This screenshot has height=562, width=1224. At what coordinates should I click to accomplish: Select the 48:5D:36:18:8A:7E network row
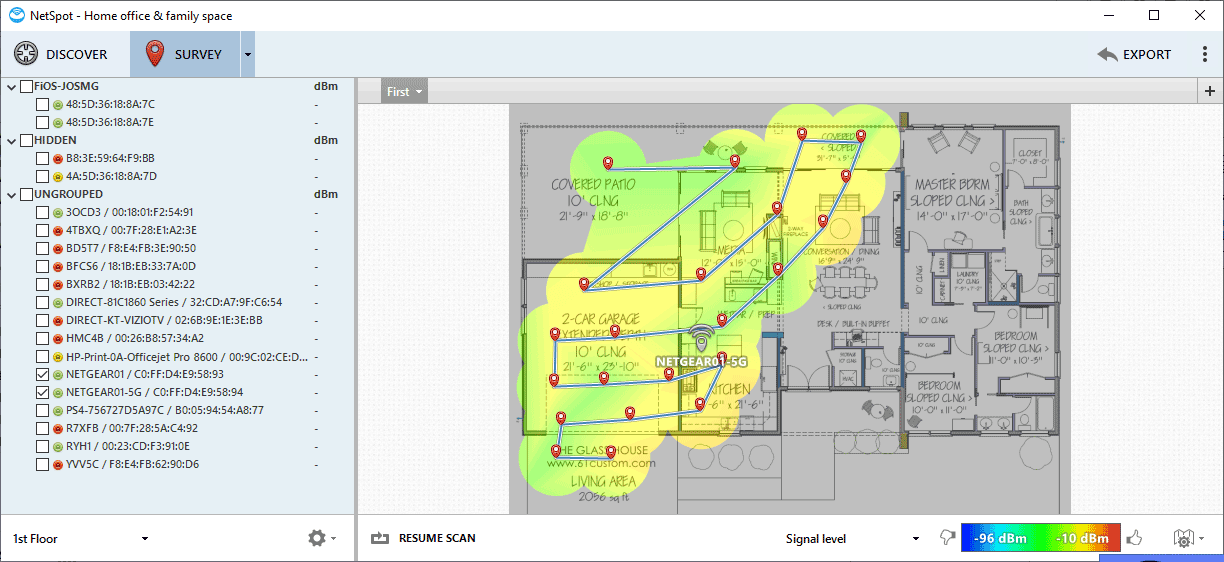point(178,122)
